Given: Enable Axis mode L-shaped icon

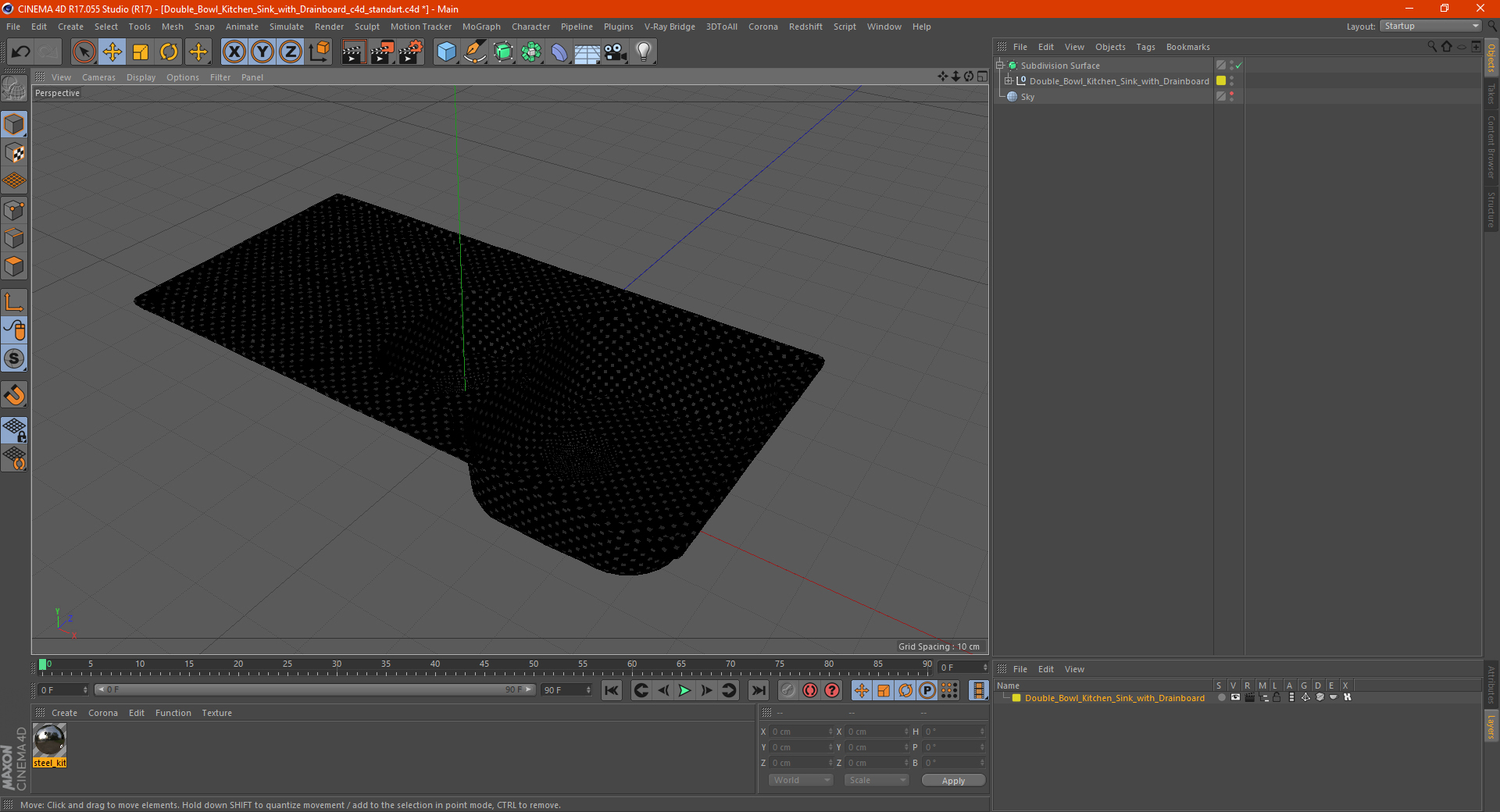Looking at the screenshot, I should [x=14, y=302].
